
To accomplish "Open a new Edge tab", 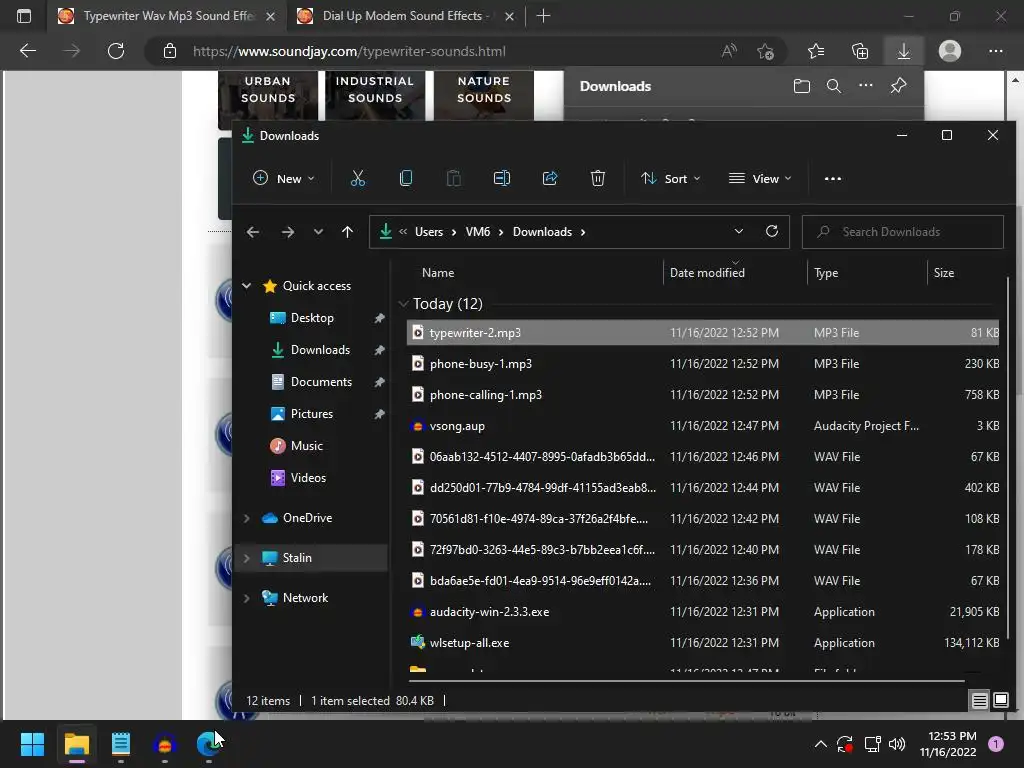I will (x=543, y=16).
